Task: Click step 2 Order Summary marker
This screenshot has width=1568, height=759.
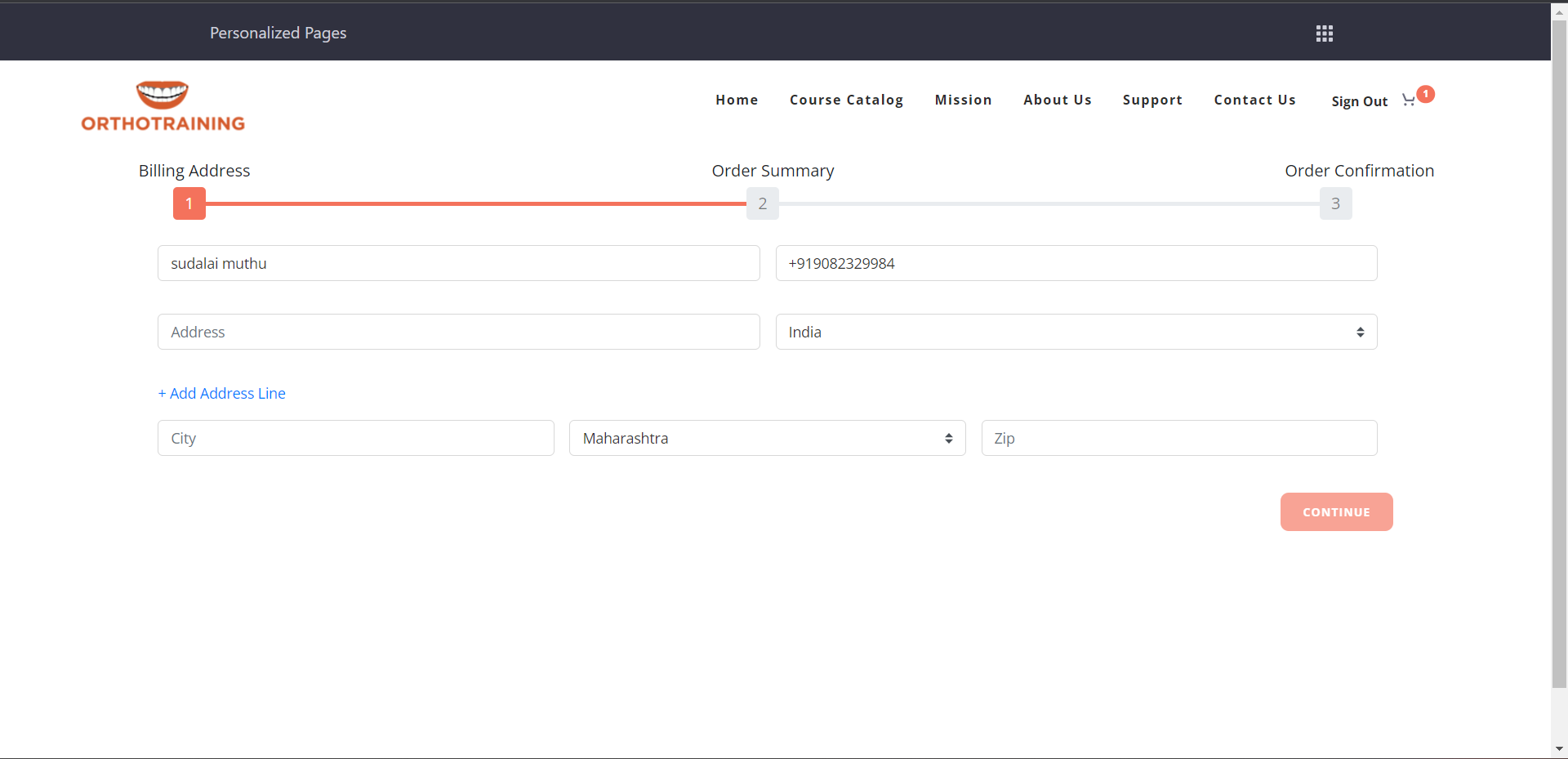Action: point(762,203)
